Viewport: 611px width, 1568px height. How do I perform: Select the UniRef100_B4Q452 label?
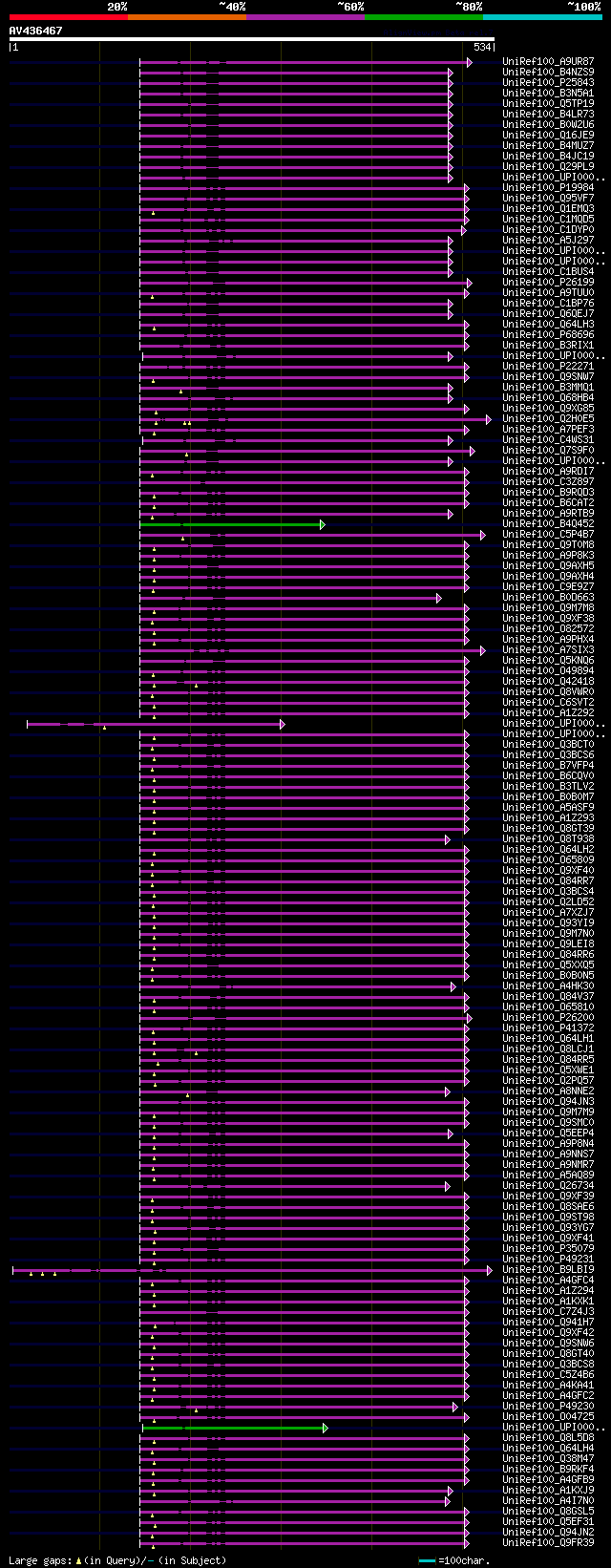coord(548,524)
